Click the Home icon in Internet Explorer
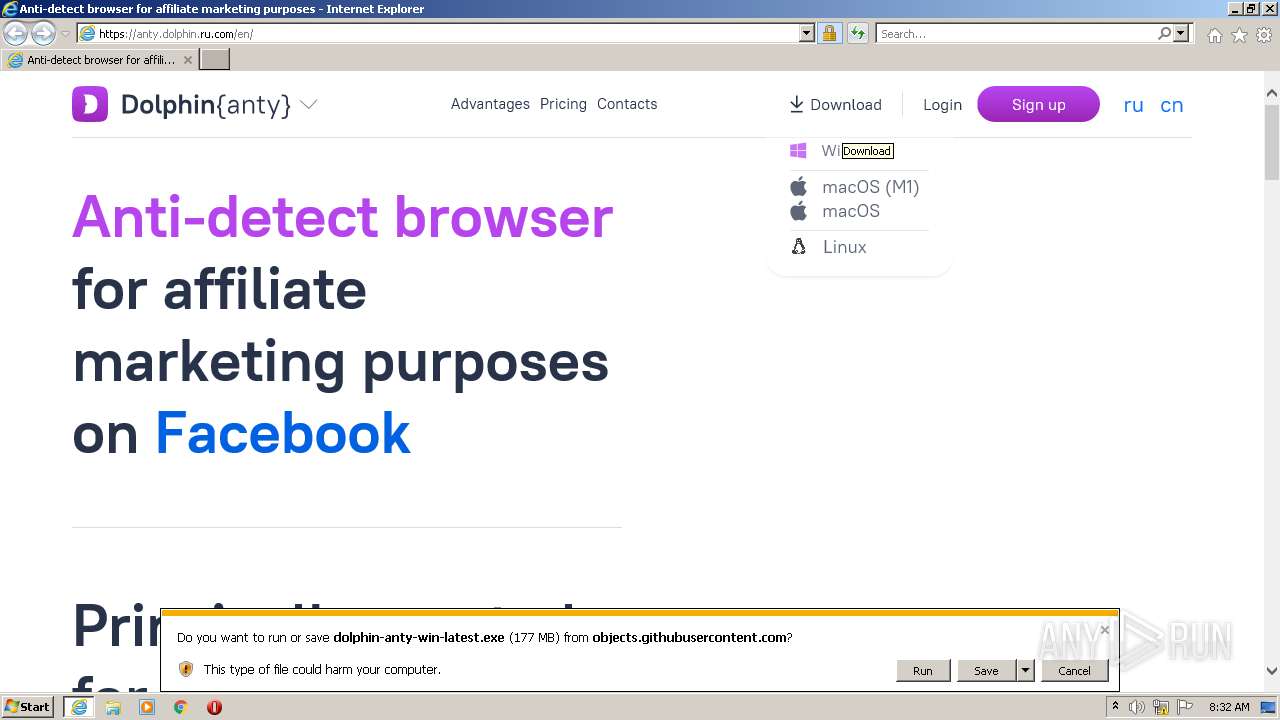The width and height of the screenshot is (1280, 720). pos(1214,35)
